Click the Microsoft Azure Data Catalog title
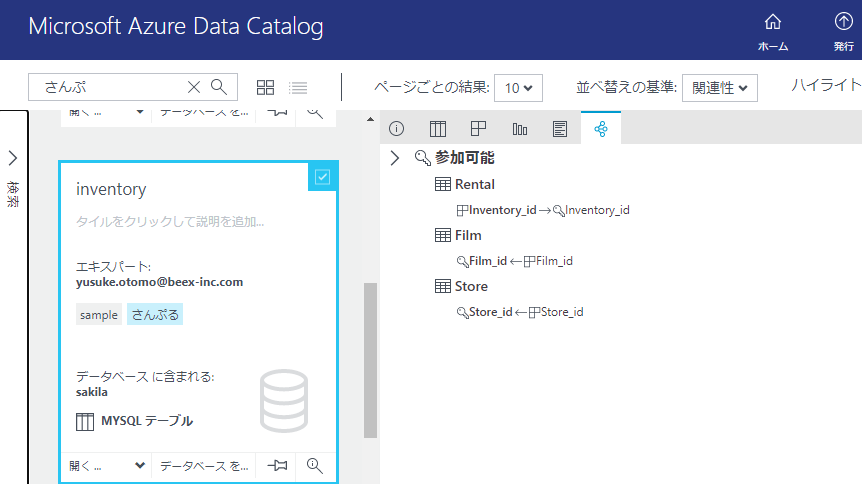Image resolution: width=862 pixels, height=484 pixels. (x=176, y=26)
